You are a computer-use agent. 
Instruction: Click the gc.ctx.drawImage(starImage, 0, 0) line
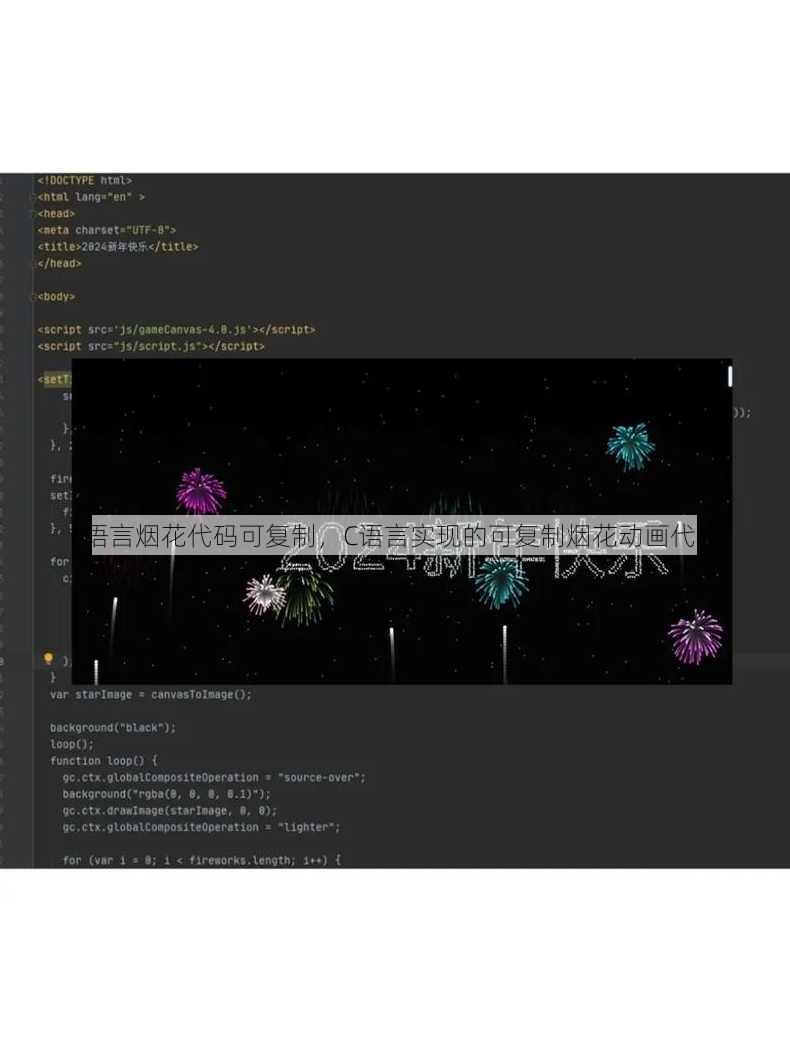point(170,810)
